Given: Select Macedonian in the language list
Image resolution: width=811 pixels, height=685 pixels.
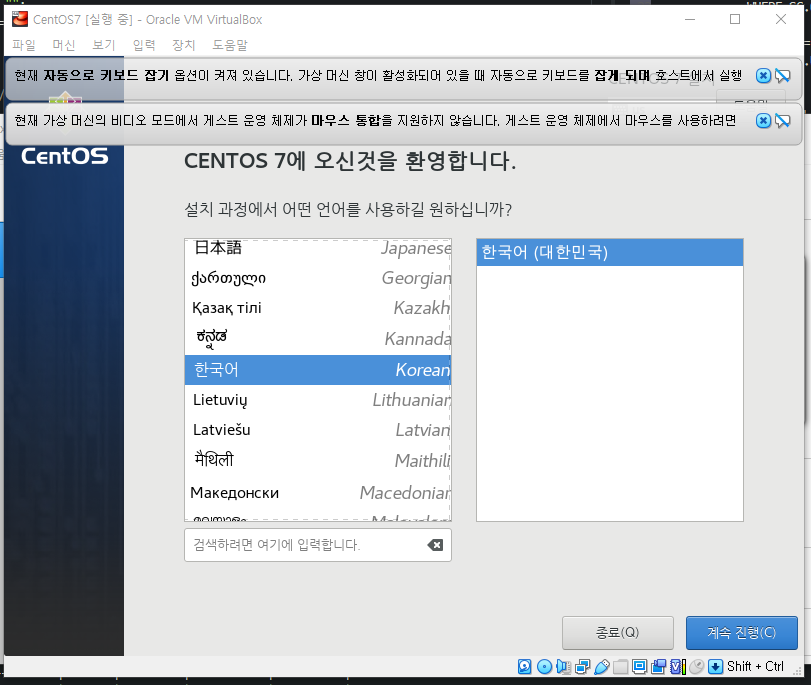Looking at the screenshot, I should tap(318, 492).
